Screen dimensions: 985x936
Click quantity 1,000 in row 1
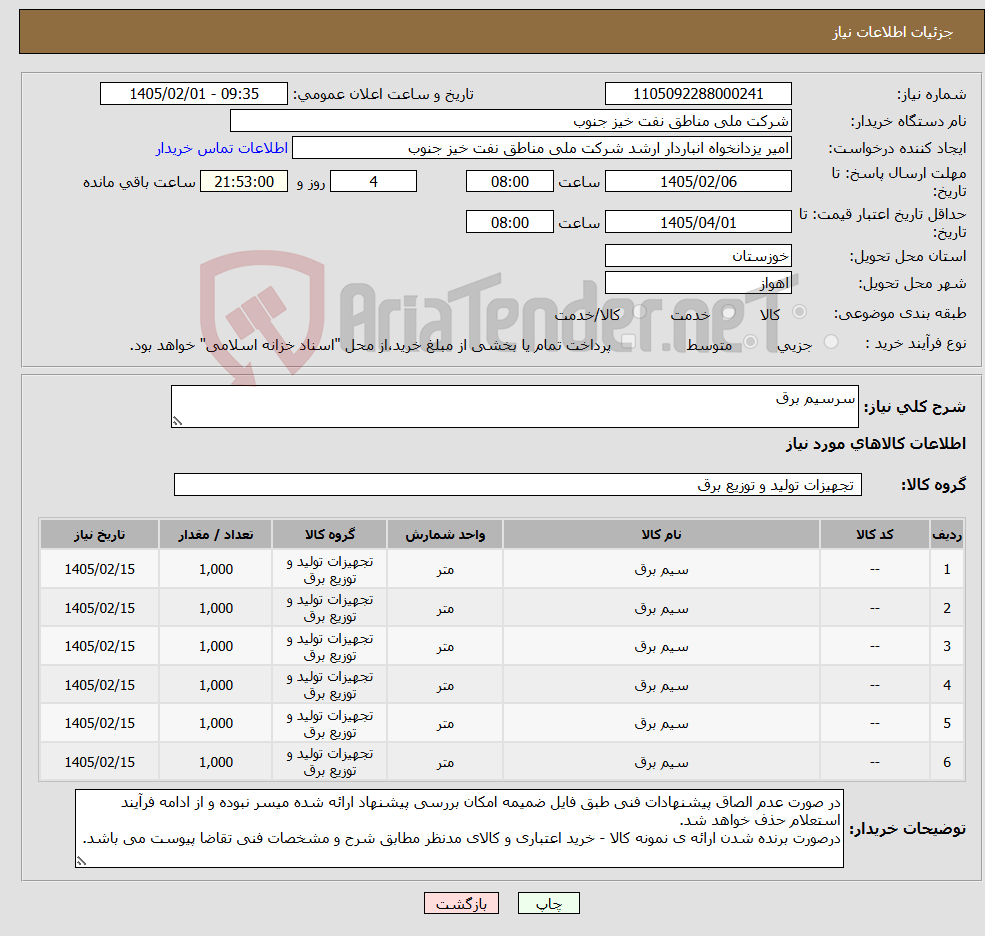[215, 569]
